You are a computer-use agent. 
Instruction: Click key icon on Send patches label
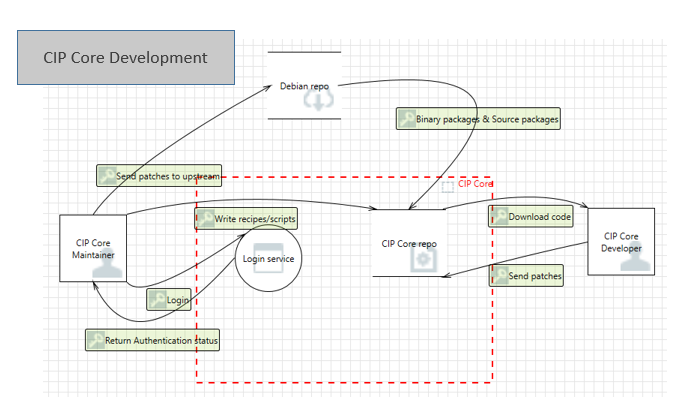tap(499, 275)
